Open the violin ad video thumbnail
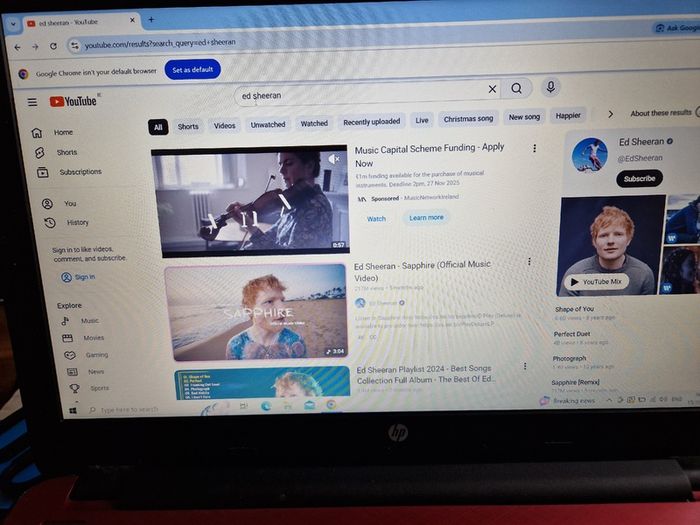Image resolution: width=700 pixels, height=525 pixels. point(250,201)
